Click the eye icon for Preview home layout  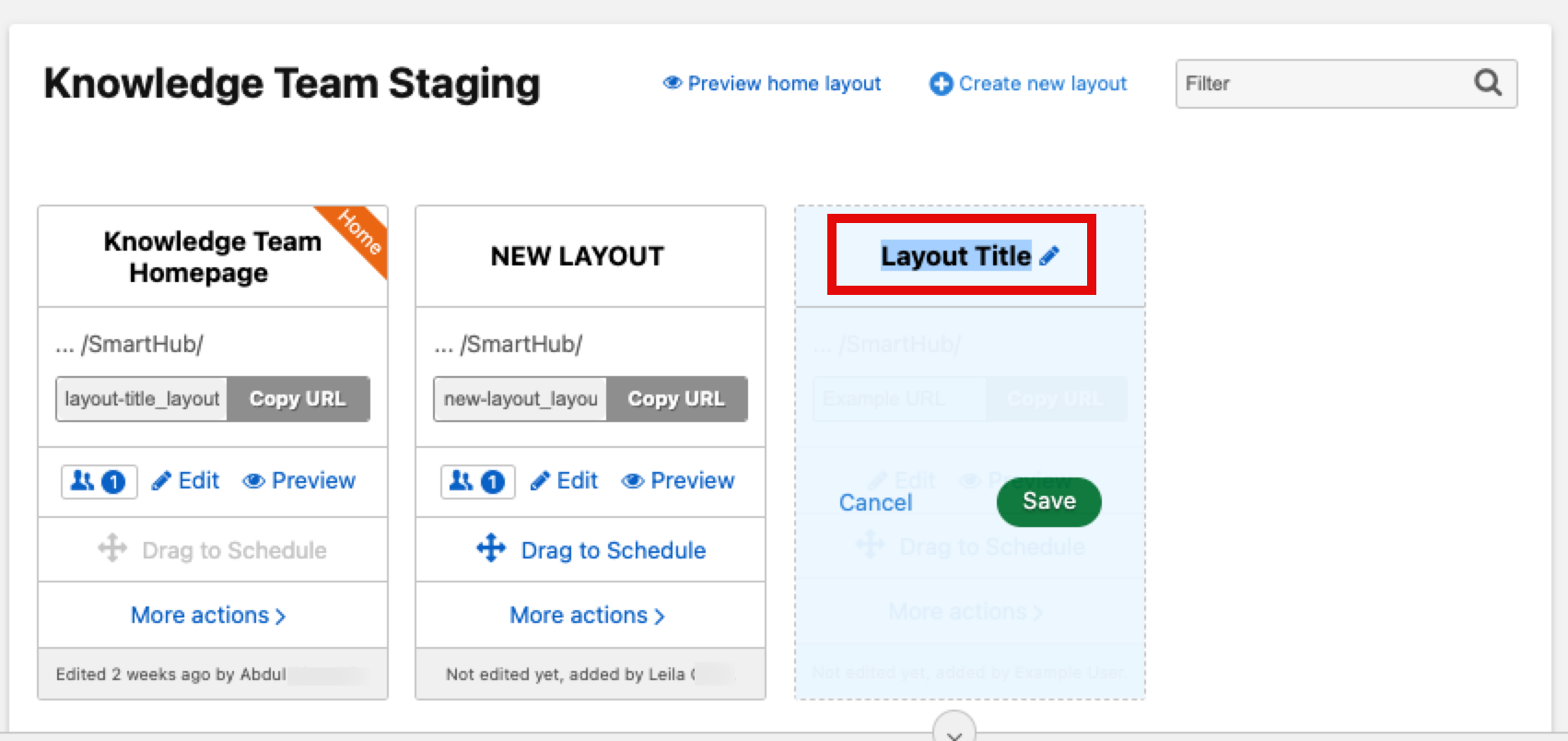pyautogui.click(x=673, y=84)
